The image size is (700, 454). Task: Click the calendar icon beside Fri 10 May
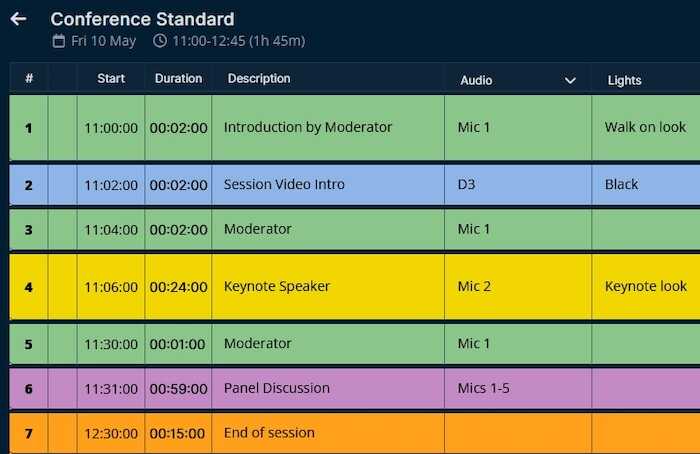tap(59, 41)
